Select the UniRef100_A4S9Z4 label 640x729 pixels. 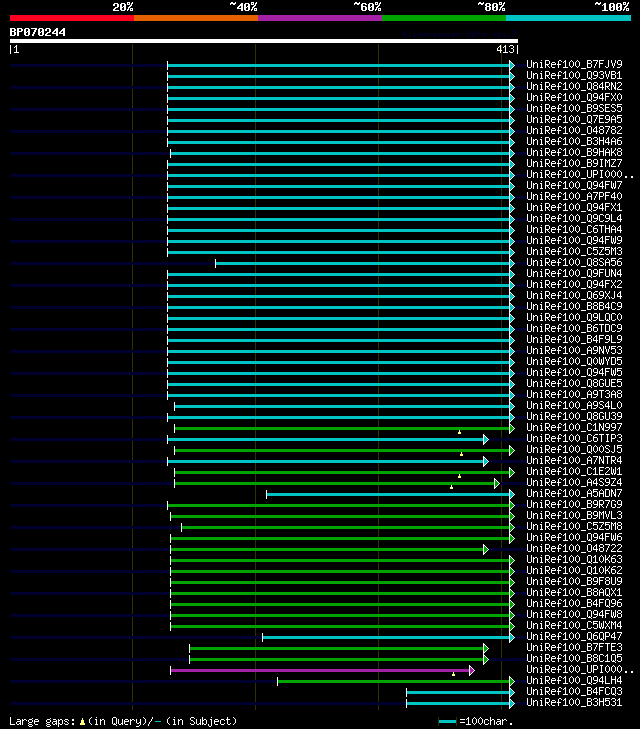pos(574,483)
